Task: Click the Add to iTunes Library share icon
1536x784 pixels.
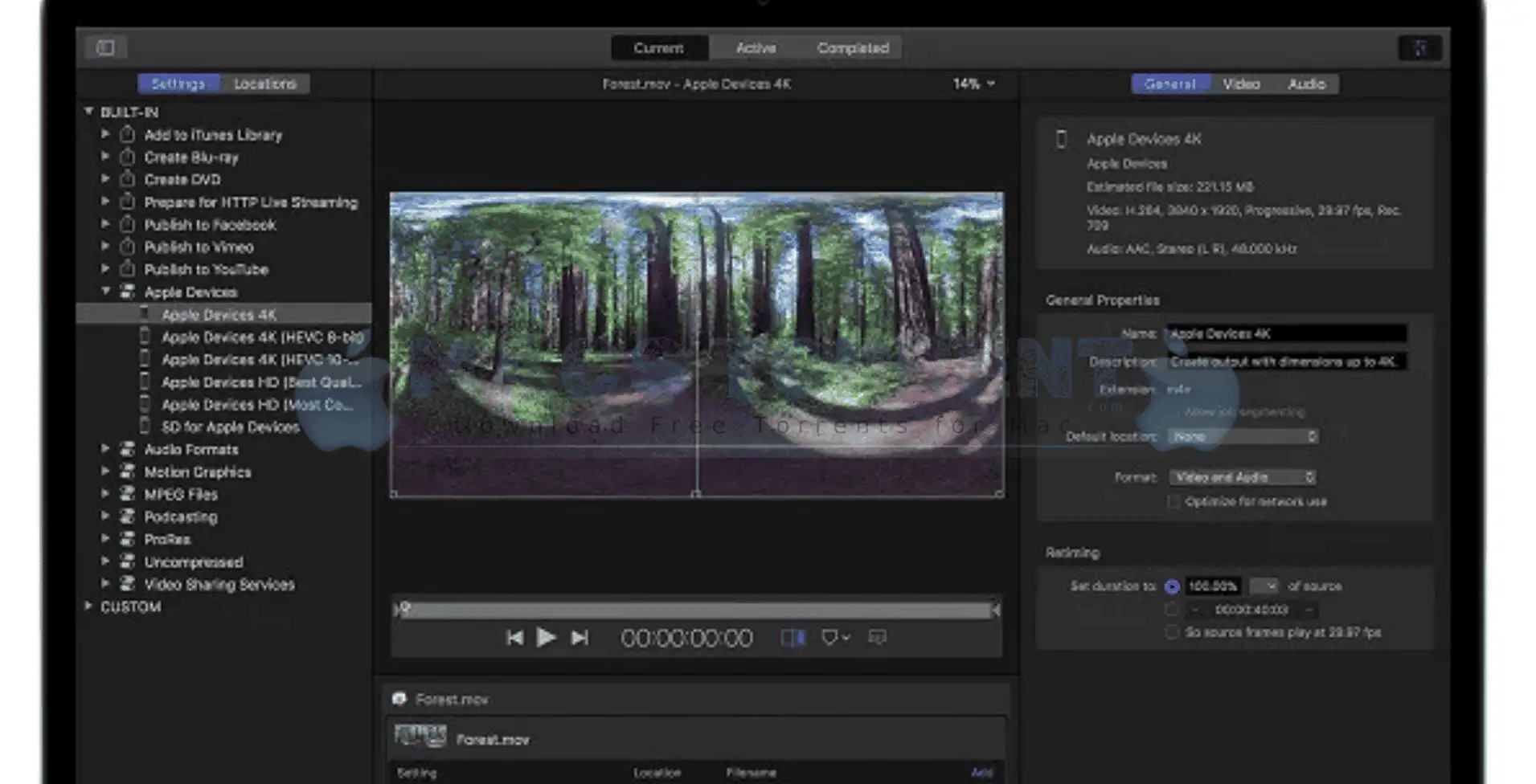Action: pos(127,134)
